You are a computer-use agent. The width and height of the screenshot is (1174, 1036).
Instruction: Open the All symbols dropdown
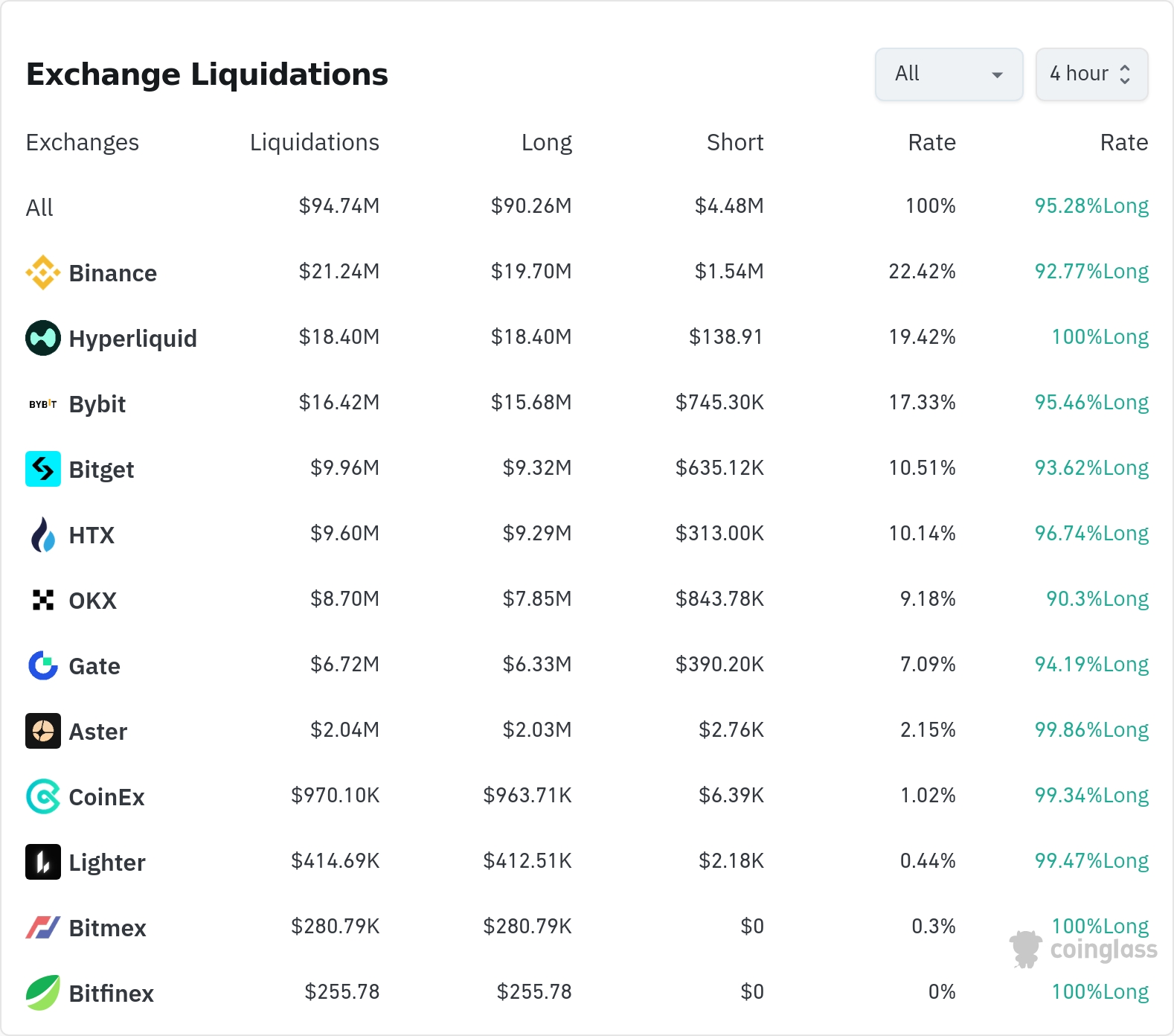(x=949, y=74)
